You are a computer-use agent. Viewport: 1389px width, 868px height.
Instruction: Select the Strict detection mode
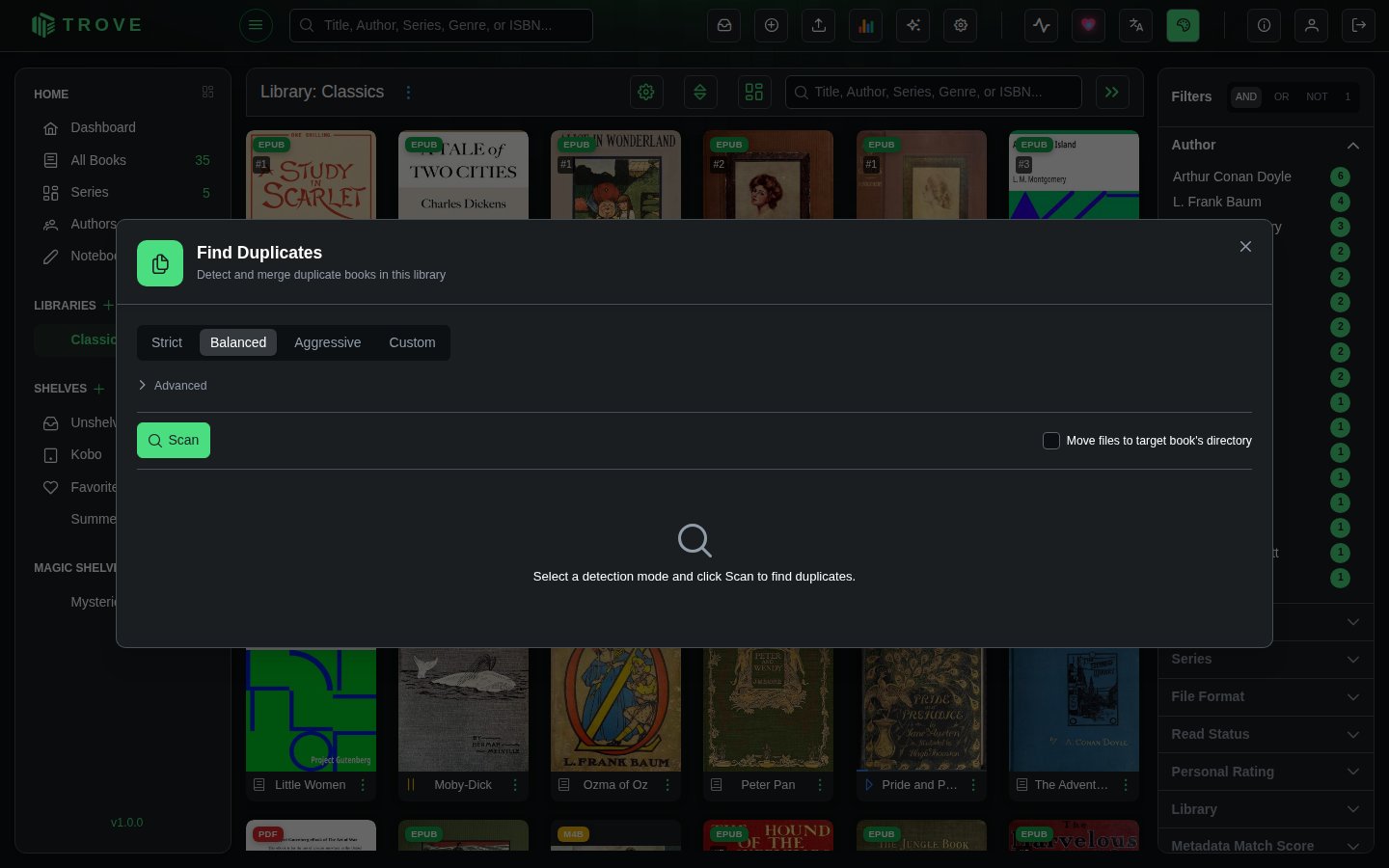167,342
